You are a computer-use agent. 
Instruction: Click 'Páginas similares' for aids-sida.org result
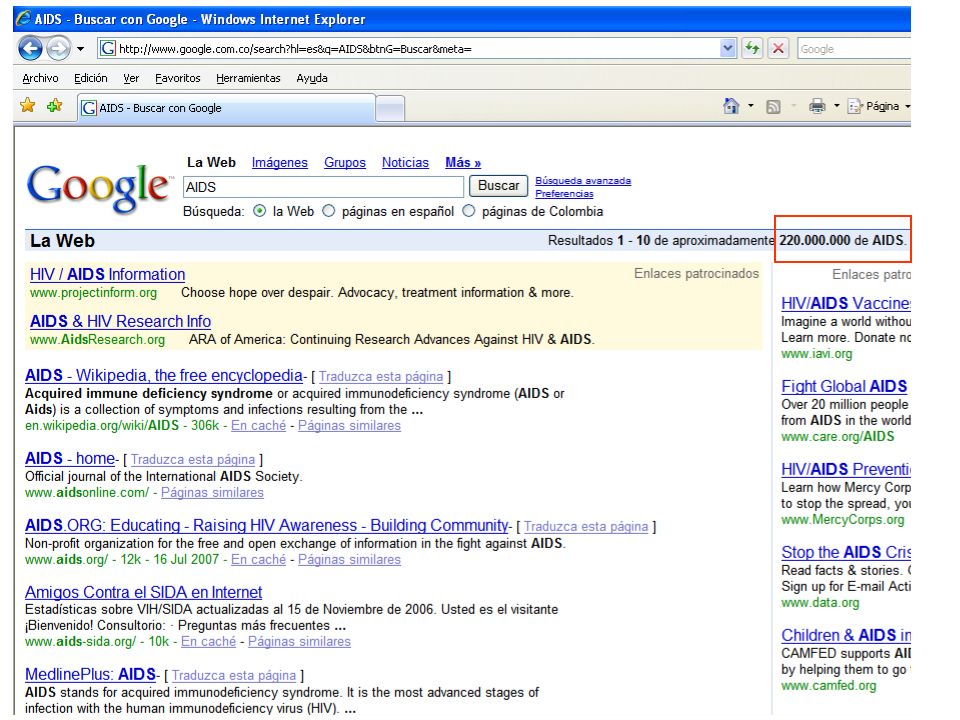coord(299,642)
